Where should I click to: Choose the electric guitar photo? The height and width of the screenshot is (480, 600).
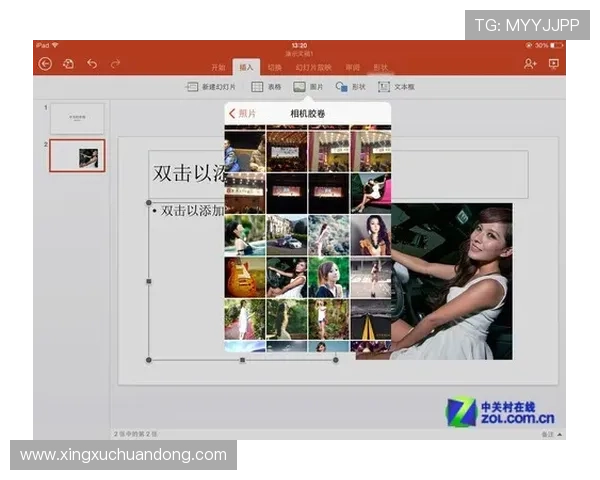pyautogui.click(x=245, y=277)
